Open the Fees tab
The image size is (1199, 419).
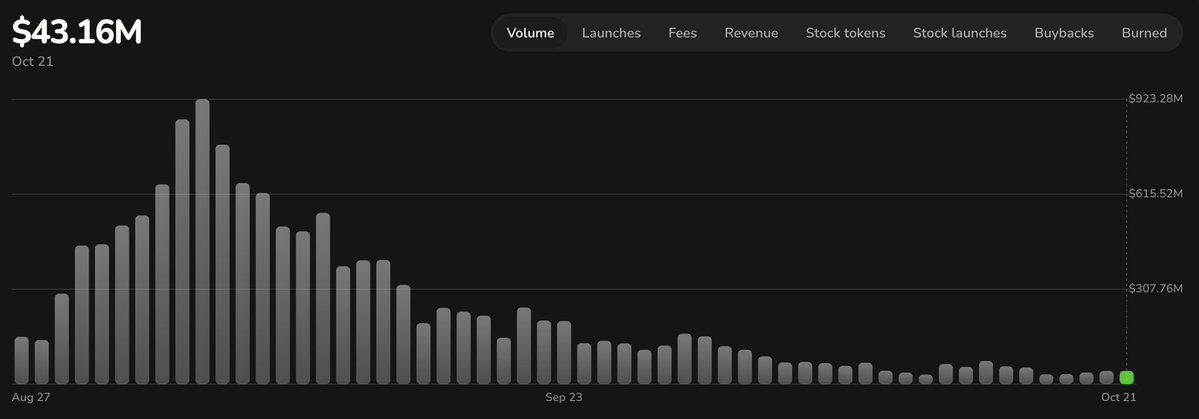(682, 33)
